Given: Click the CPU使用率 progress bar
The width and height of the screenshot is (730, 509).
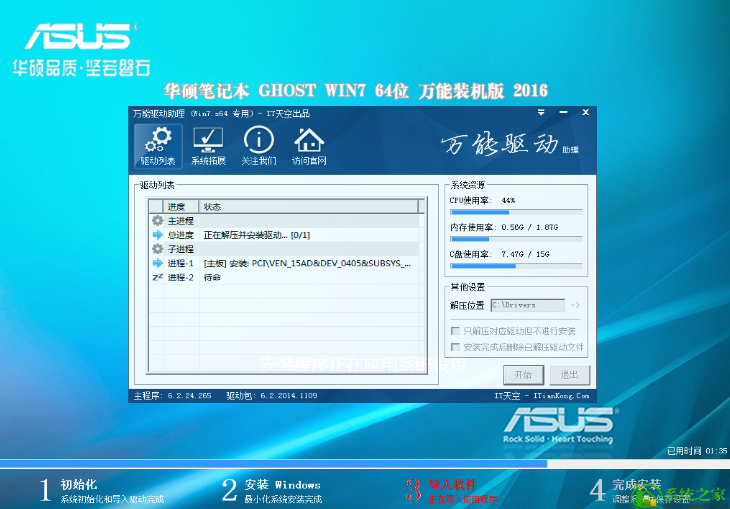Looking at the screenshot, I should [516, 212].
